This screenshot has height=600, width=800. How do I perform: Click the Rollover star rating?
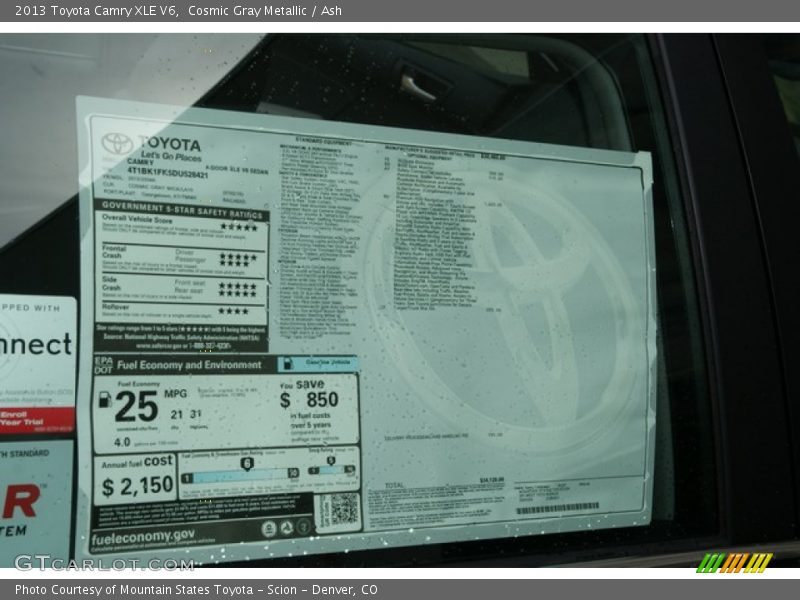point(234,311)
